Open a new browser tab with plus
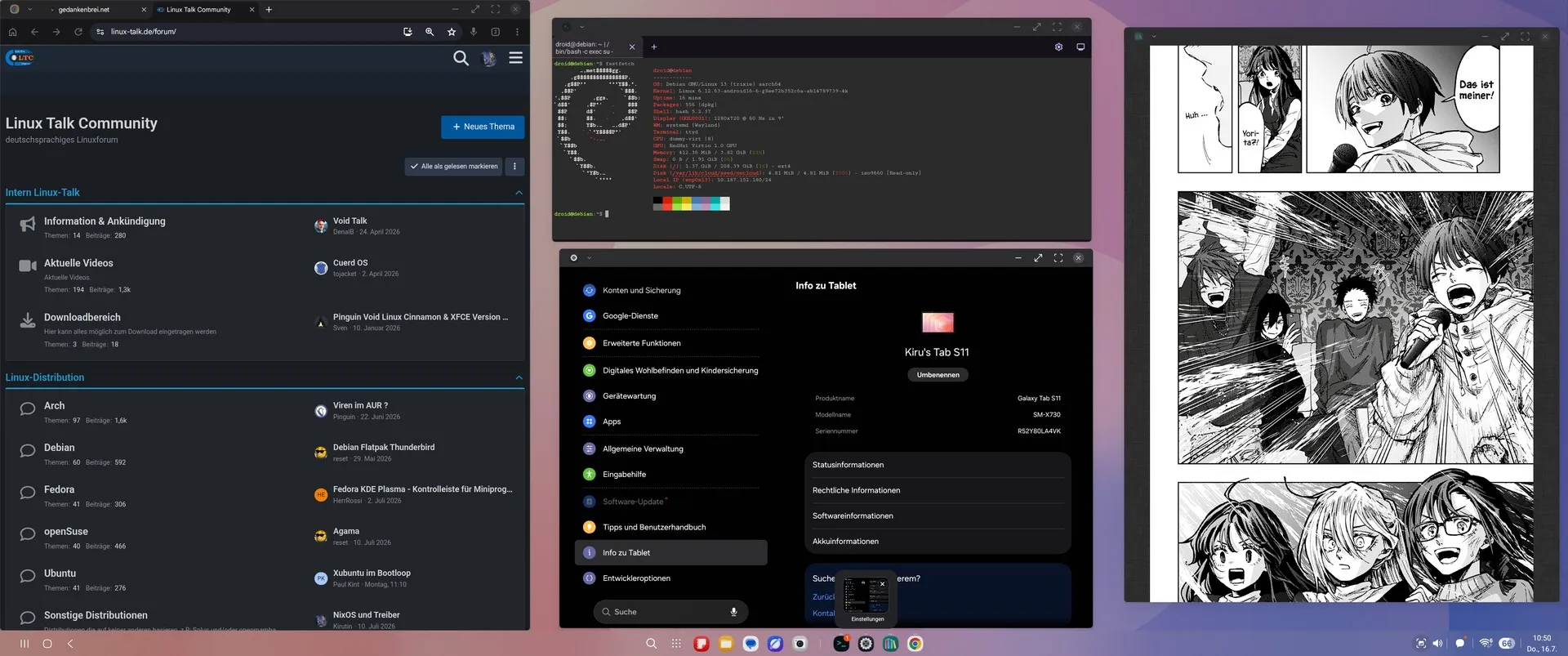The image size is (1568, 656). point(269,10)
